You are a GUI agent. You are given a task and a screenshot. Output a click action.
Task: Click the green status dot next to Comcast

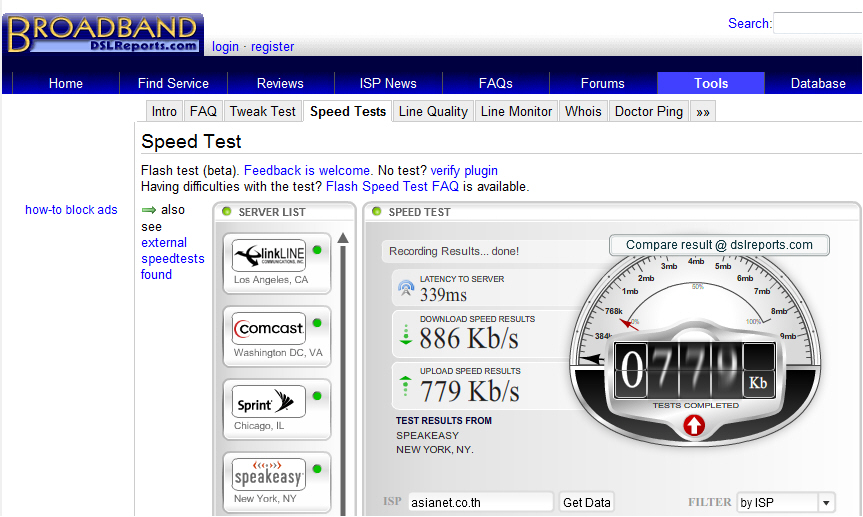(x=317, y=323)
